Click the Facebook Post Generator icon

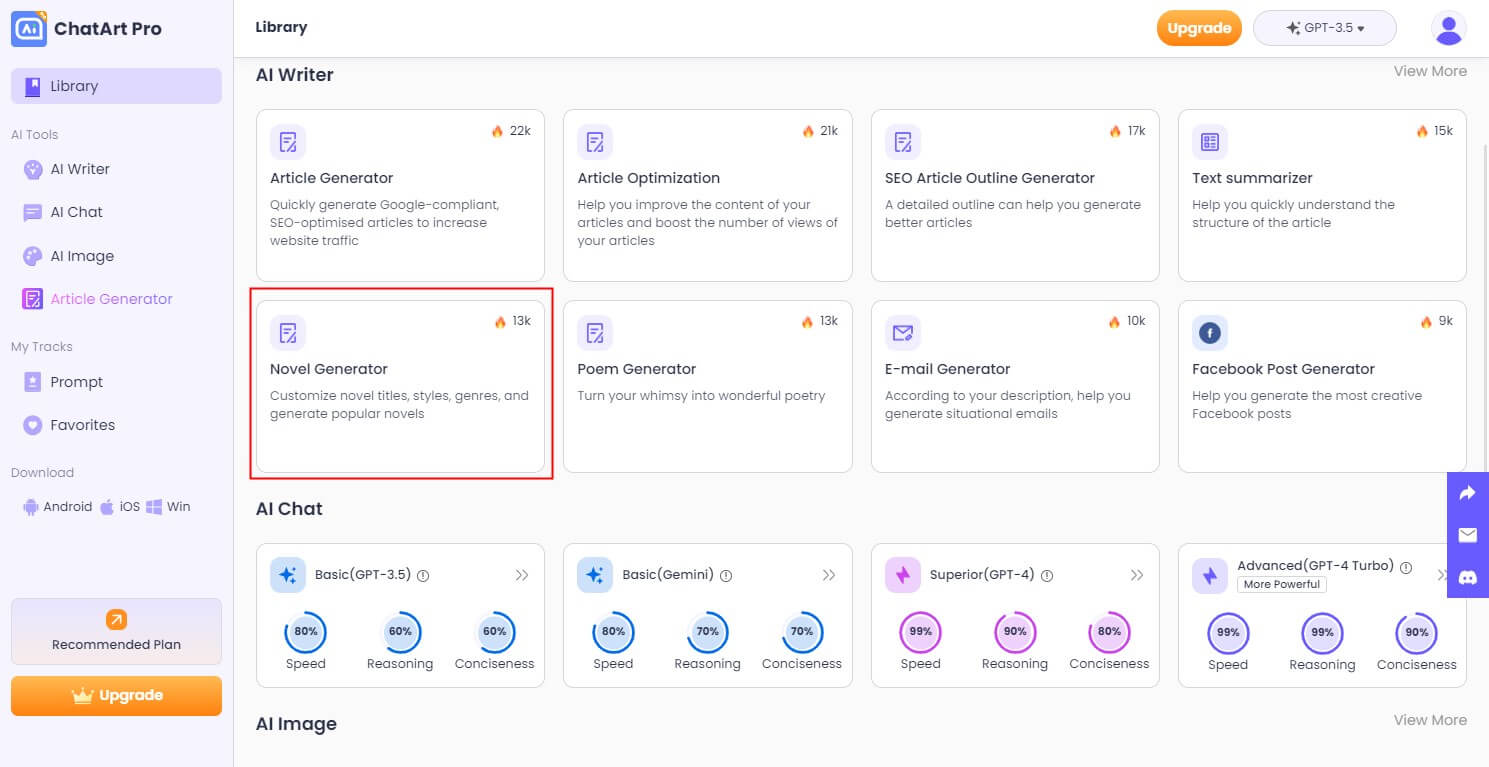(1210, 333)
